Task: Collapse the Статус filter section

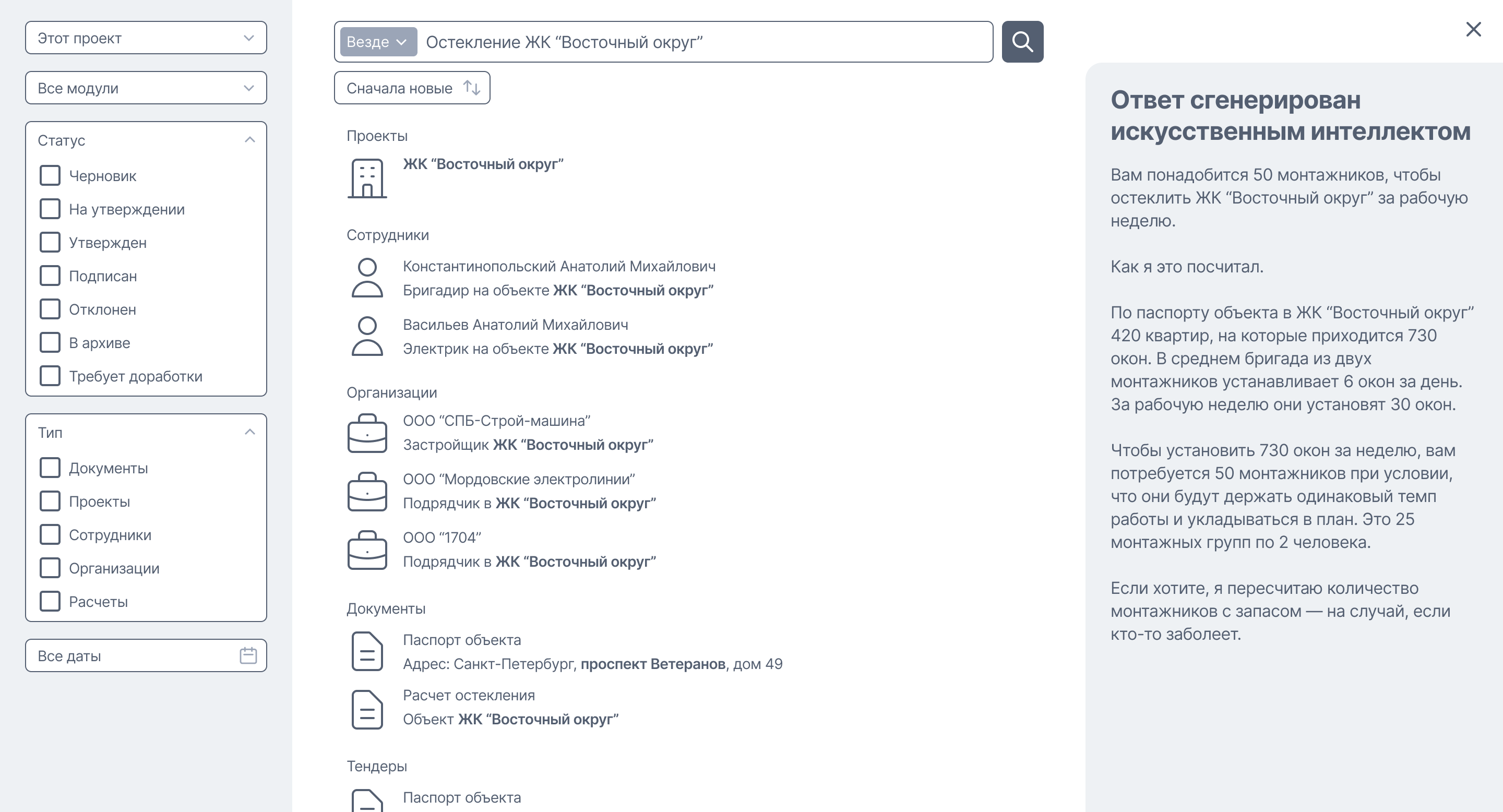Action: pos(250,140)
